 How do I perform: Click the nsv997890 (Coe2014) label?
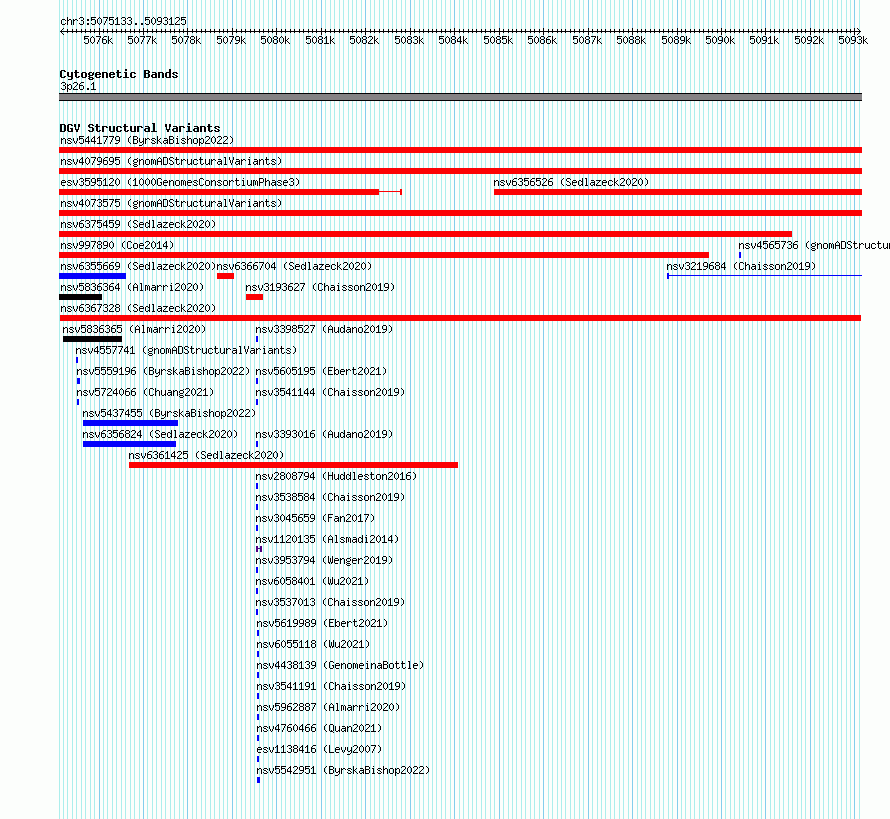117,245
